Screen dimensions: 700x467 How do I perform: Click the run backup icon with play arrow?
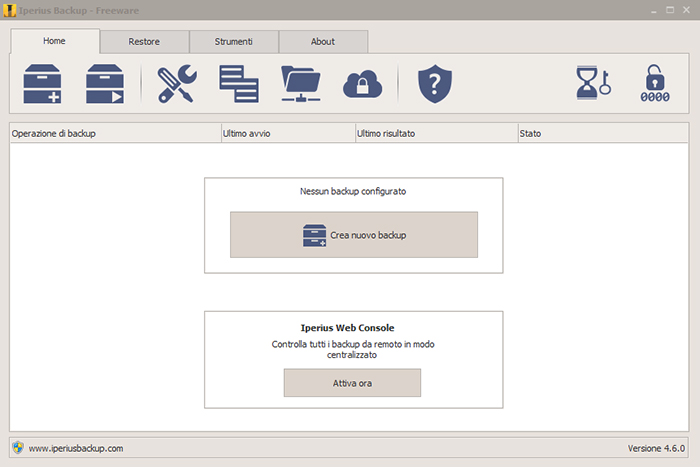[x=105, y=84]
